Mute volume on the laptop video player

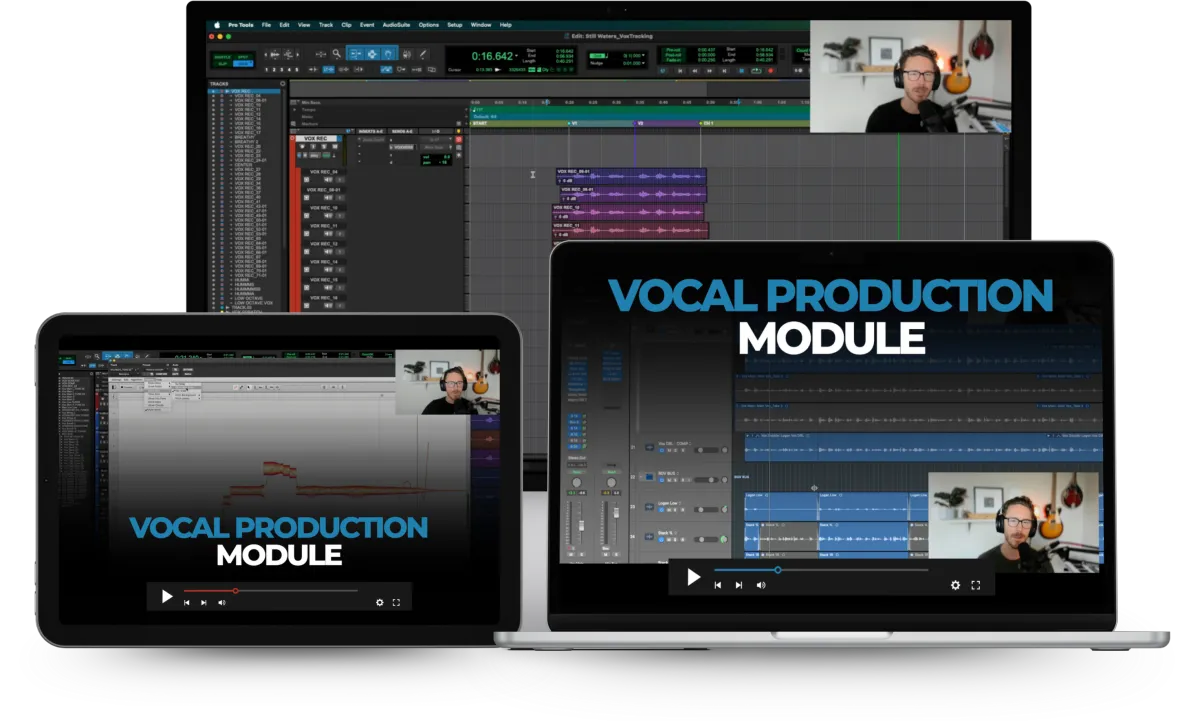pos(760,585)
